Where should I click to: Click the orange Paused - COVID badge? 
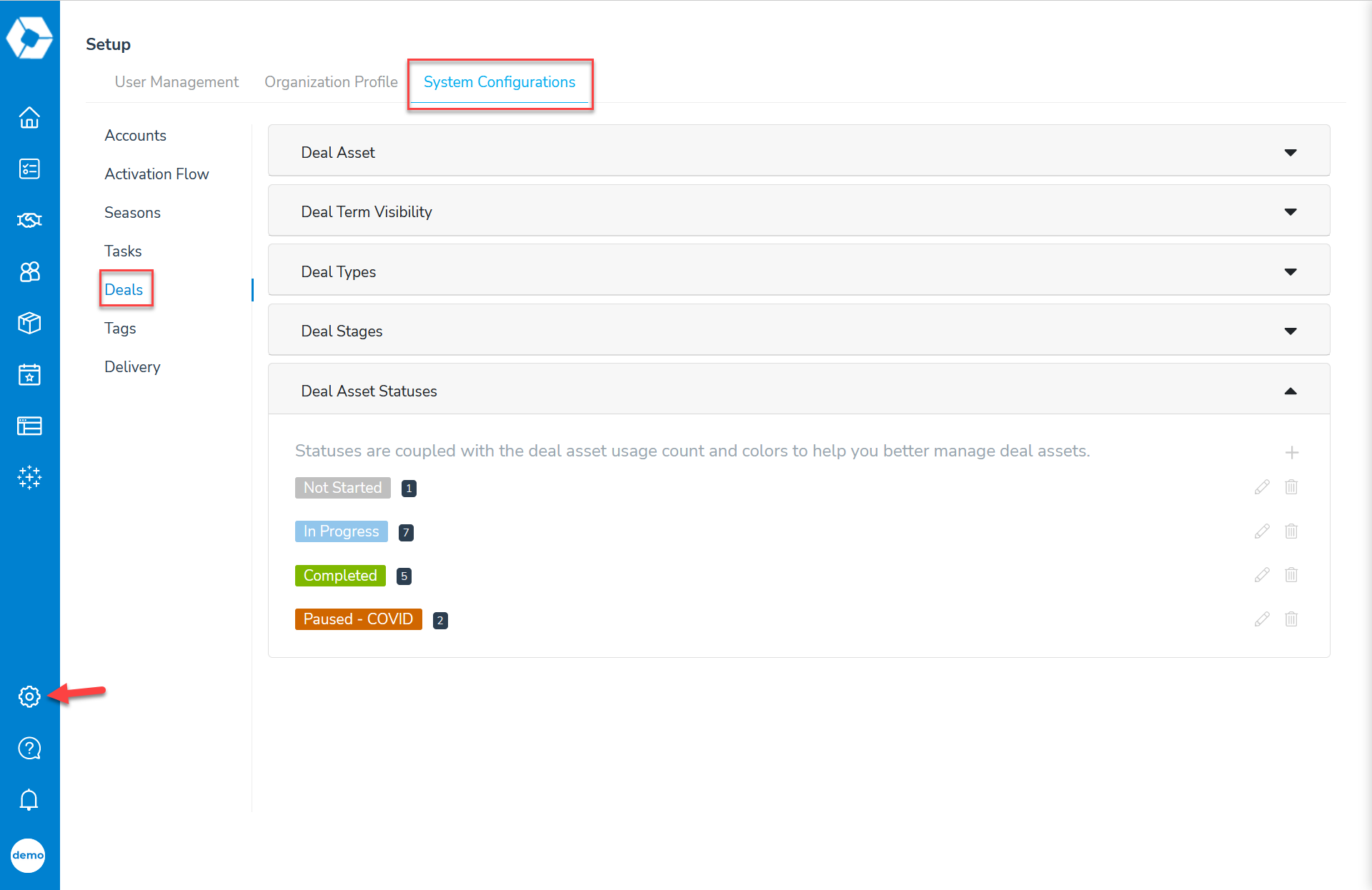pyautogui.click(x=359, y=619)
